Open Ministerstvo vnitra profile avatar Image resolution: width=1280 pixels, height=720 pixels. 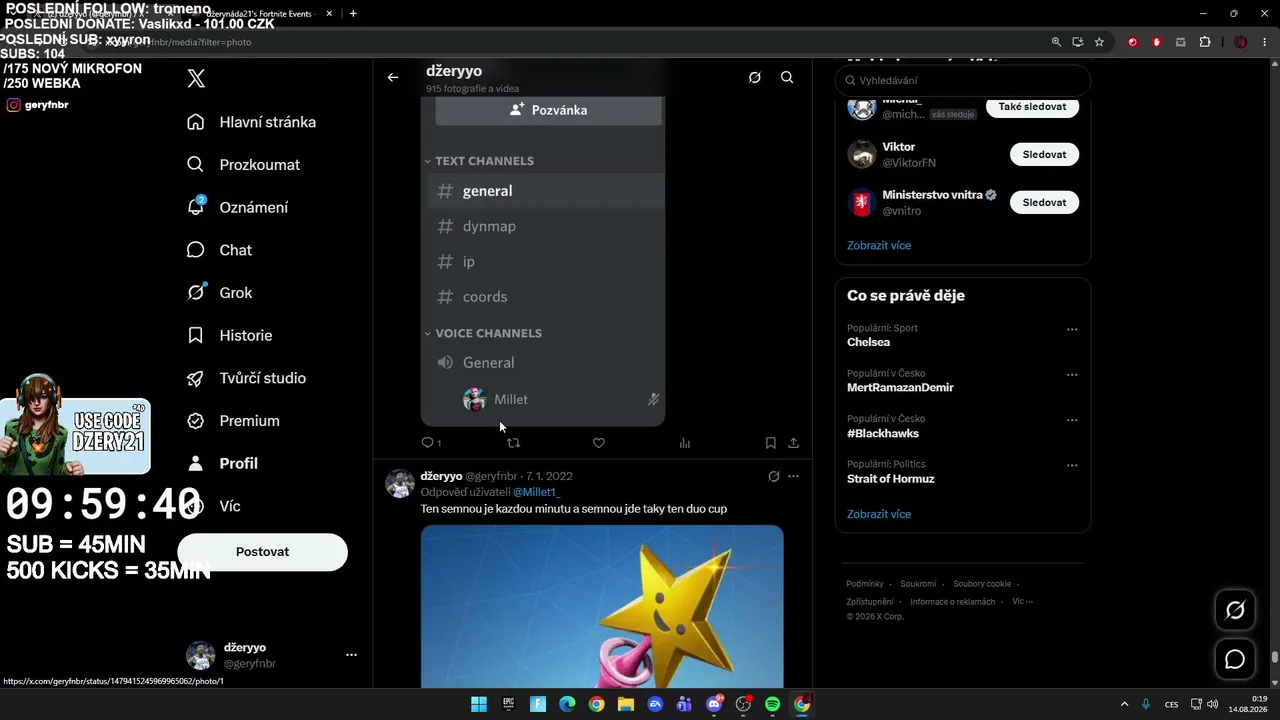point(862,202)
